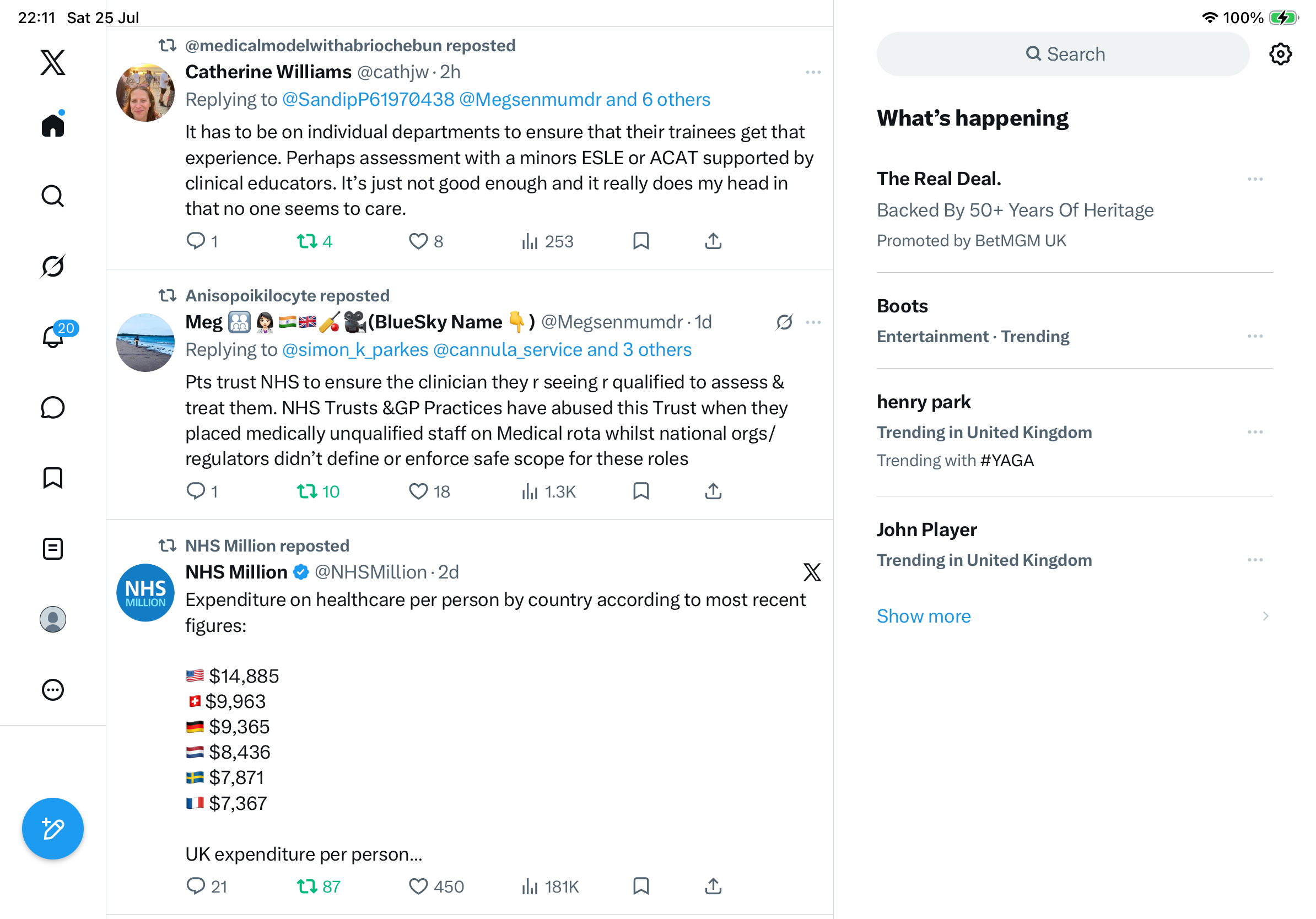Open Grok from the left sidebar

[53, 267]
